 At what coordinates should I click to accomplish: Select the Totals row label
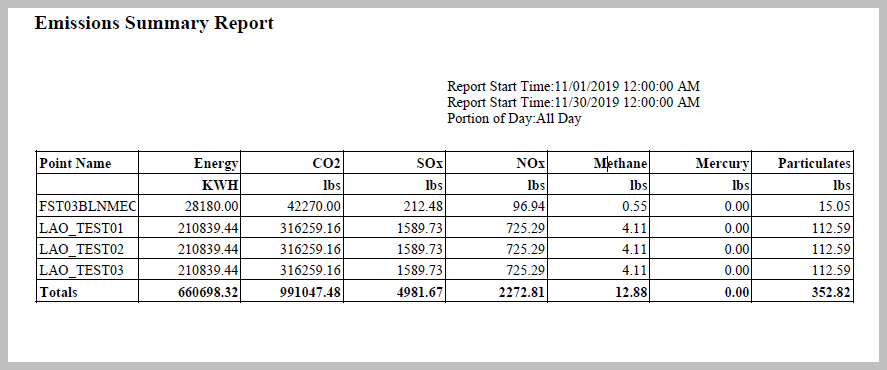point(58,292)
